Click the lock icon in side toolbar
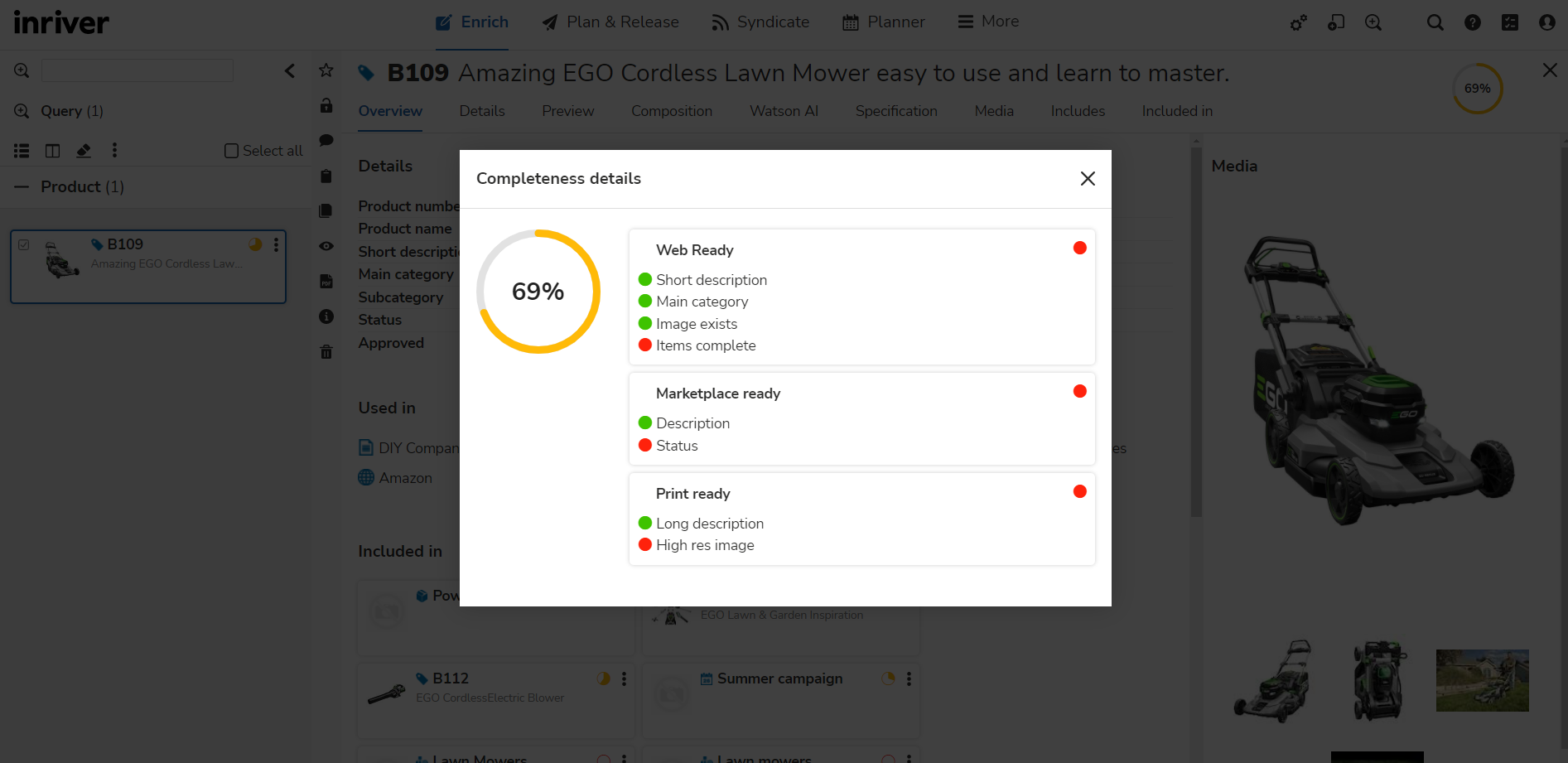Screen dimensions: 1568x763 [x=326, y=105]
